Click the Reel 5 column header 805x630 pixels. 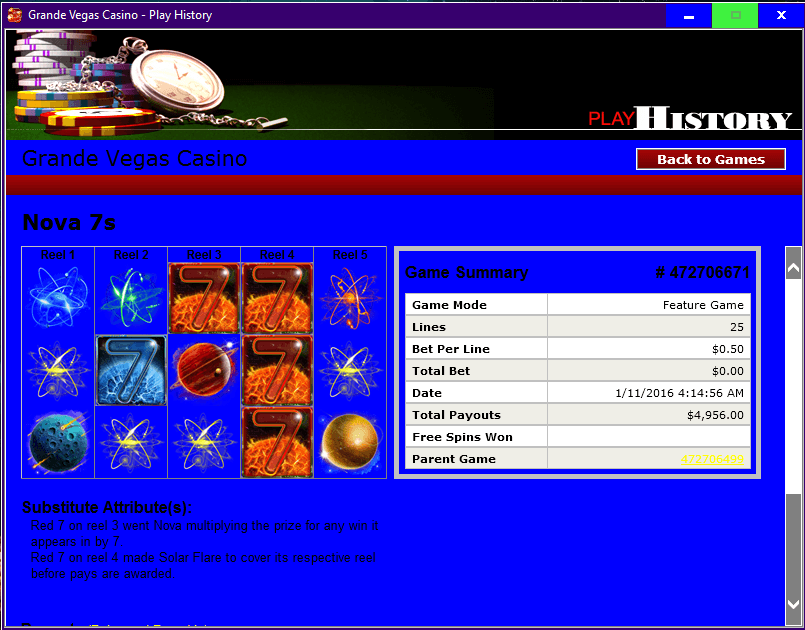pos(350,255)
